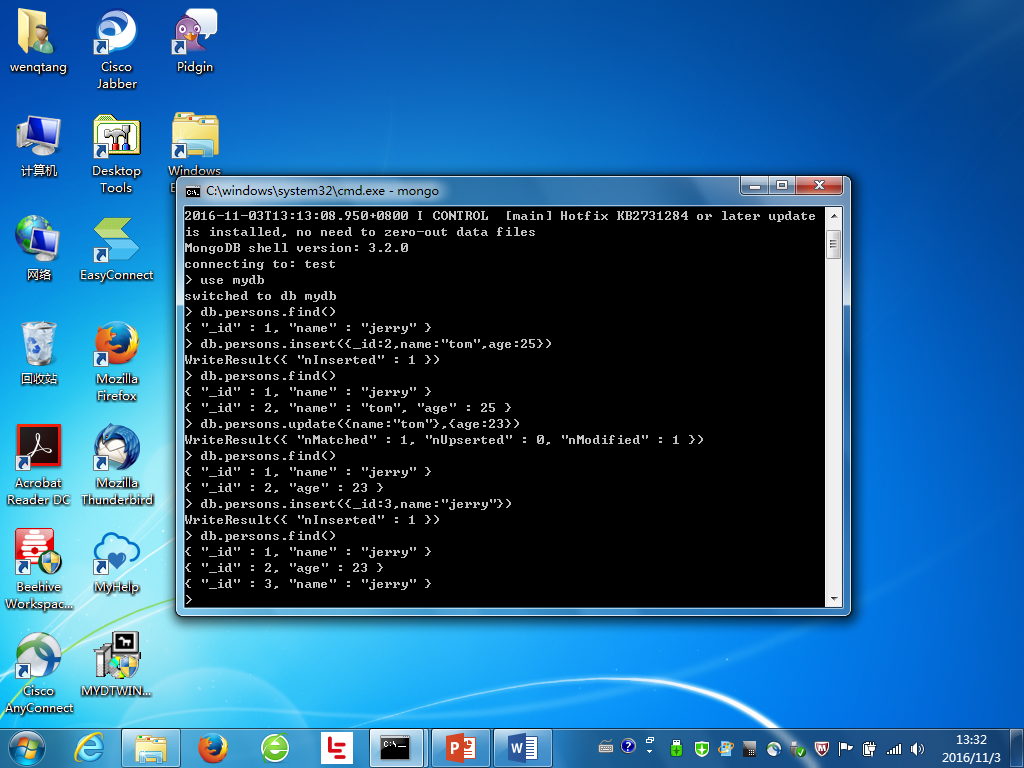Image resolution: width=1024 pixels, height=768 pixels.
Task: Click the console scrollbar up arrow
Action: [x=833, y=216]
